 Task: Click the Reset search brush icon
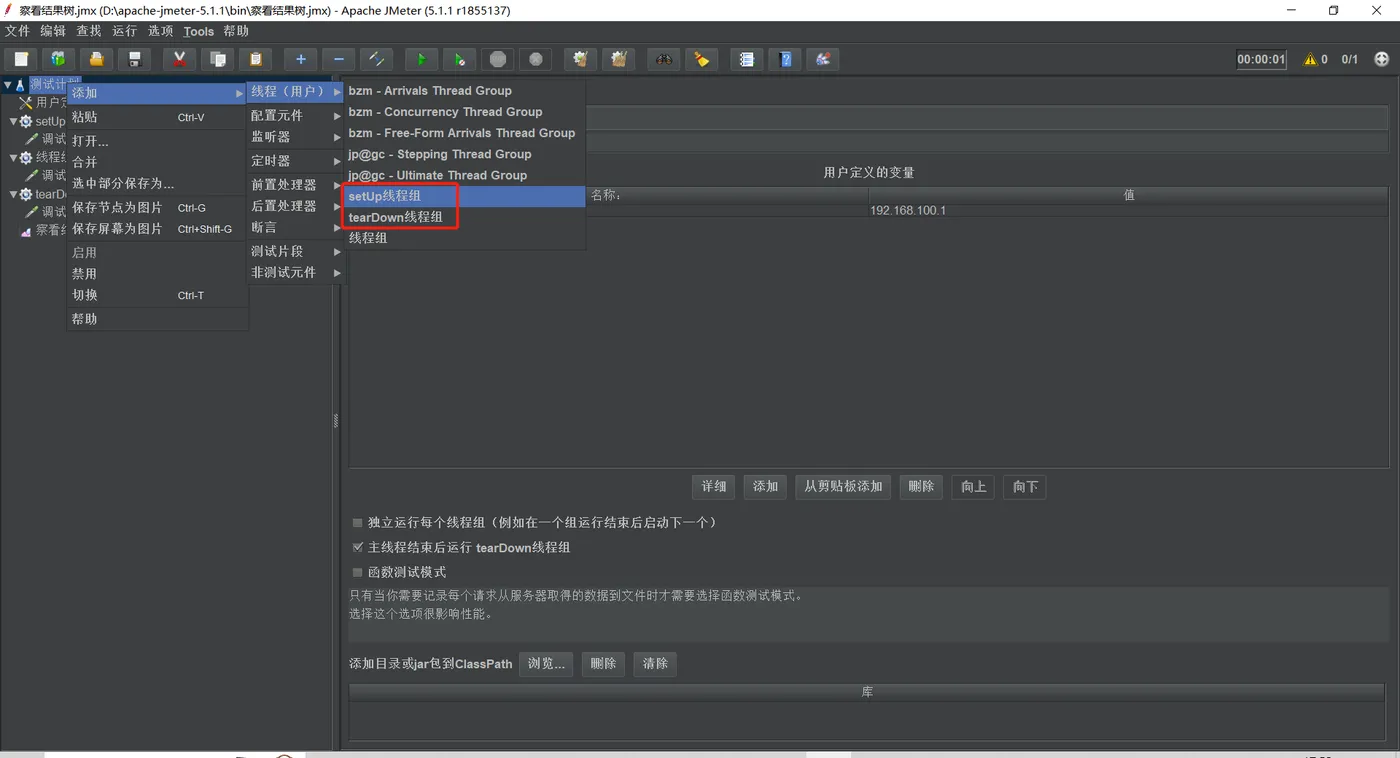(702, 59)
